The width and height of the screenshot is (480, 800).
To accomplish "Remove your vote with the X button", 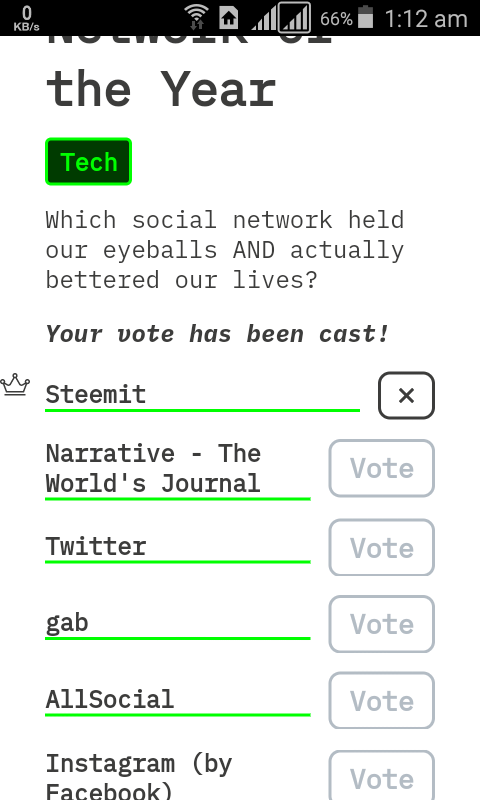I will [x=406, y=395].
